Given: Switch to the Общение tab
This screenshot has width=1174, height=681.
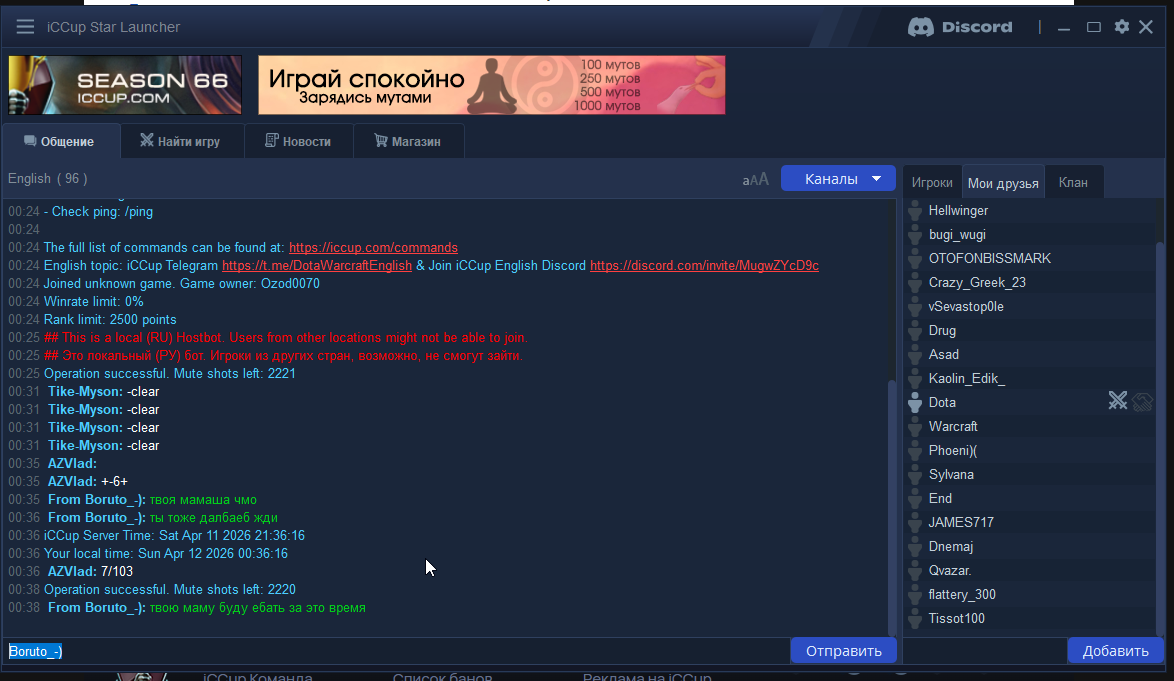Looking at the screenshot, I should pos(60,141).
